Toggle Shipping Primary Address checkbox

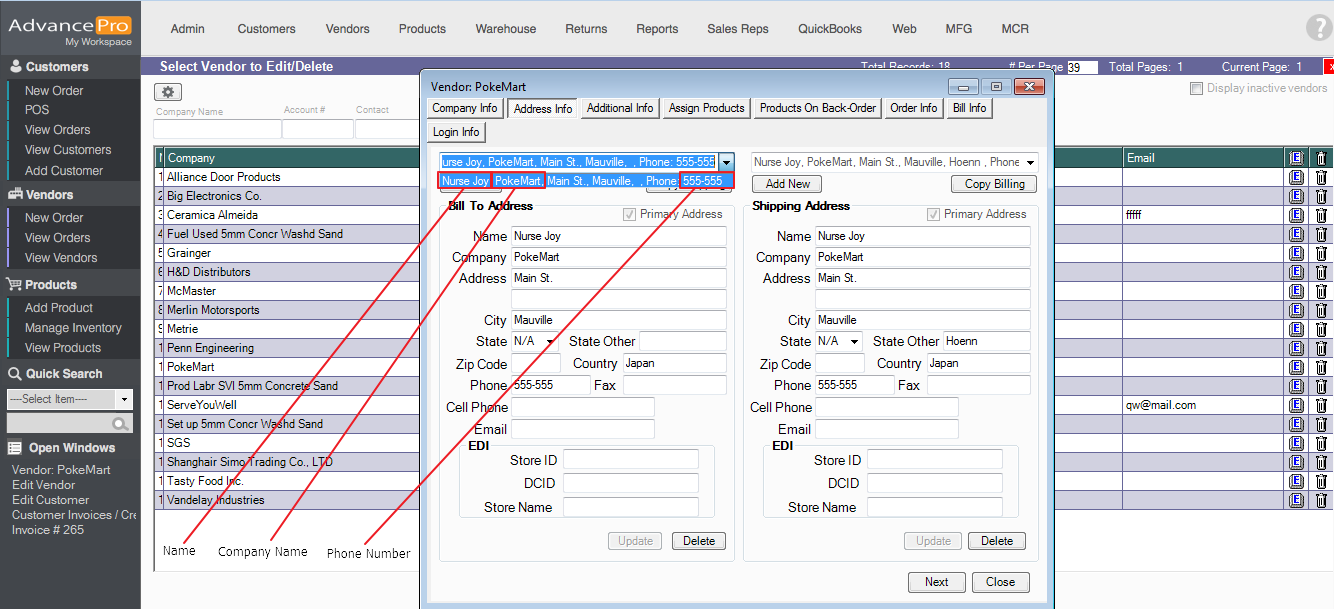pyautogui.click(x=933, y=214)
